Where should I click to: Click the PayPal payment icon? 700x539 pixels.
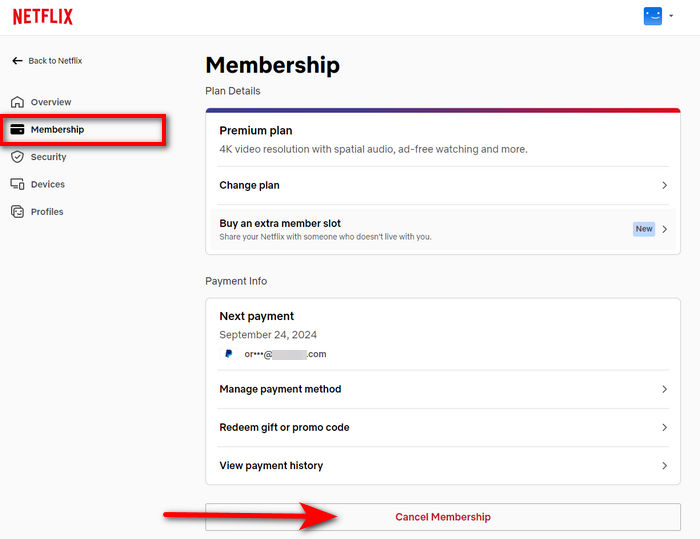(x=229, y=354)
